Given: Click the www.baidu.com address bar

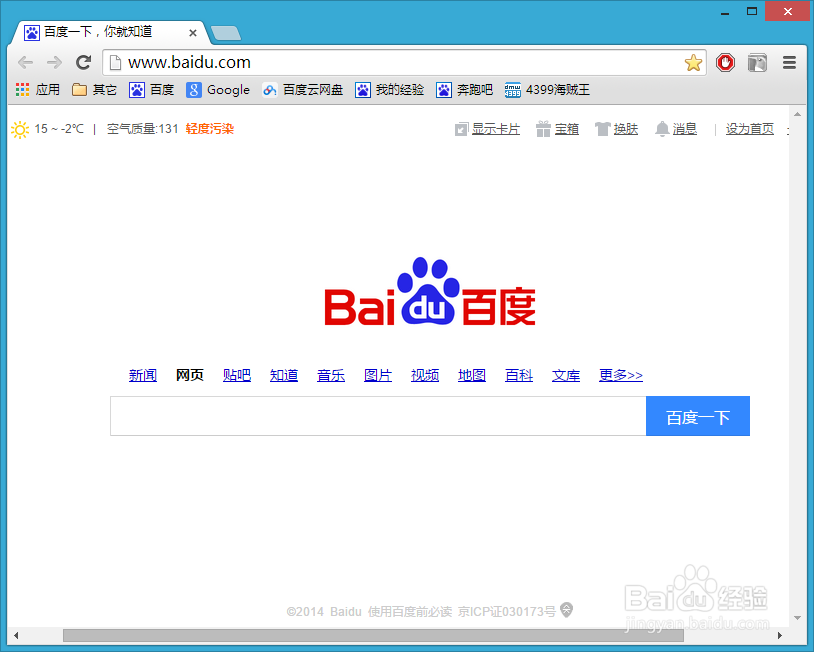Looking at the screenshot, I should point(404,63).
